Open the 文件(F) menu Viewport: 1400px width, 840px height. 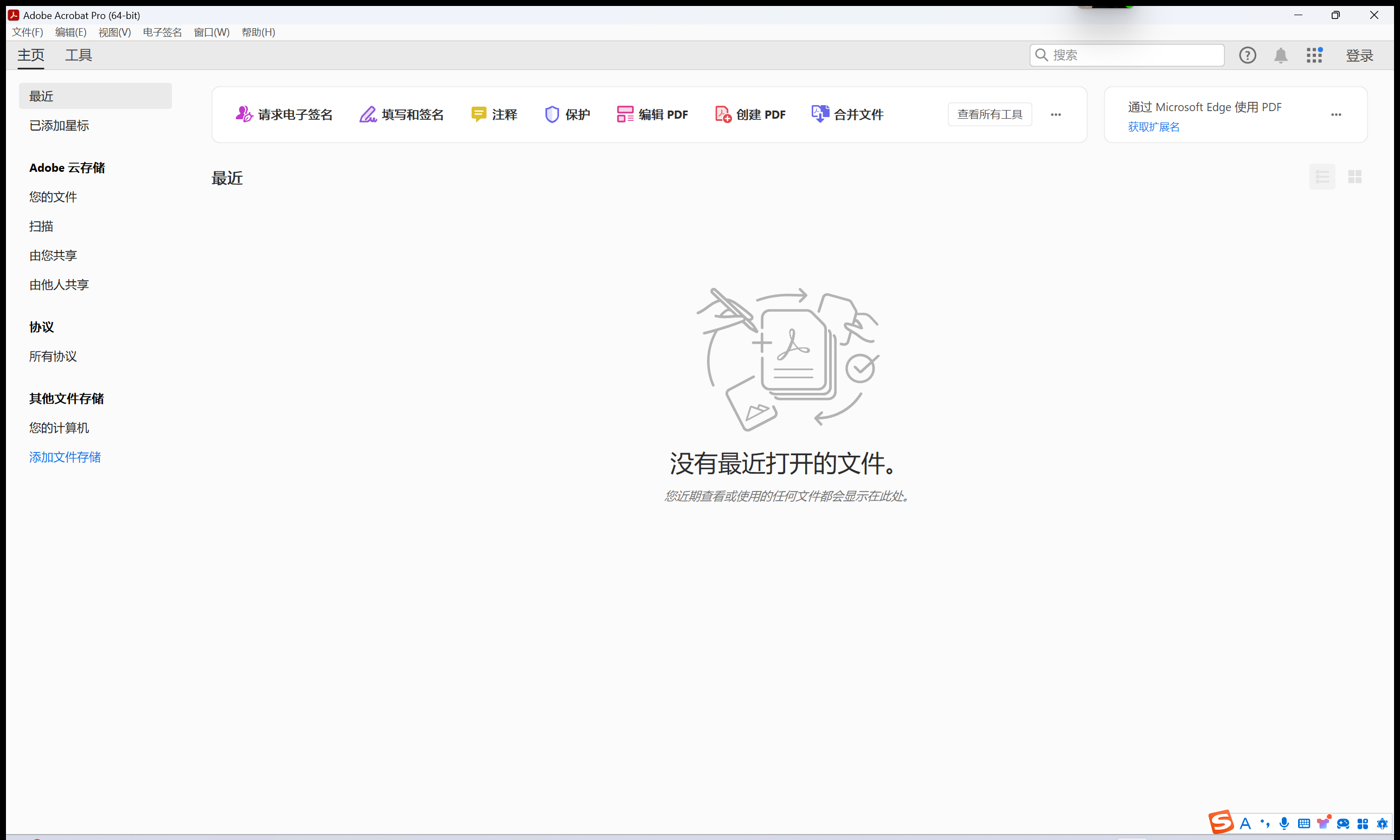coord(27,33)
